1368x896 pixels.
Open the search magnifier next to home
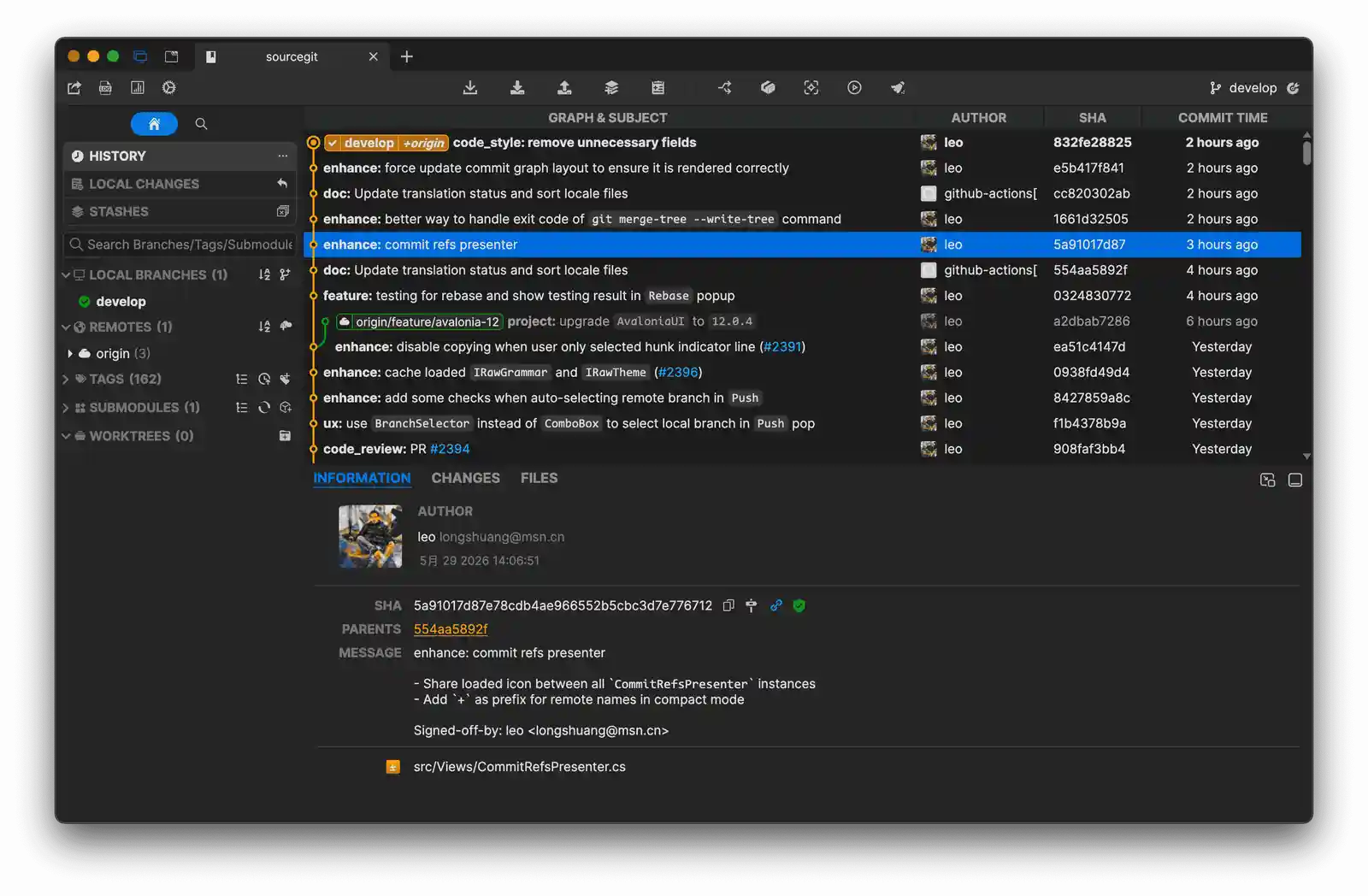pyautogui.click(x=201, y=124)
